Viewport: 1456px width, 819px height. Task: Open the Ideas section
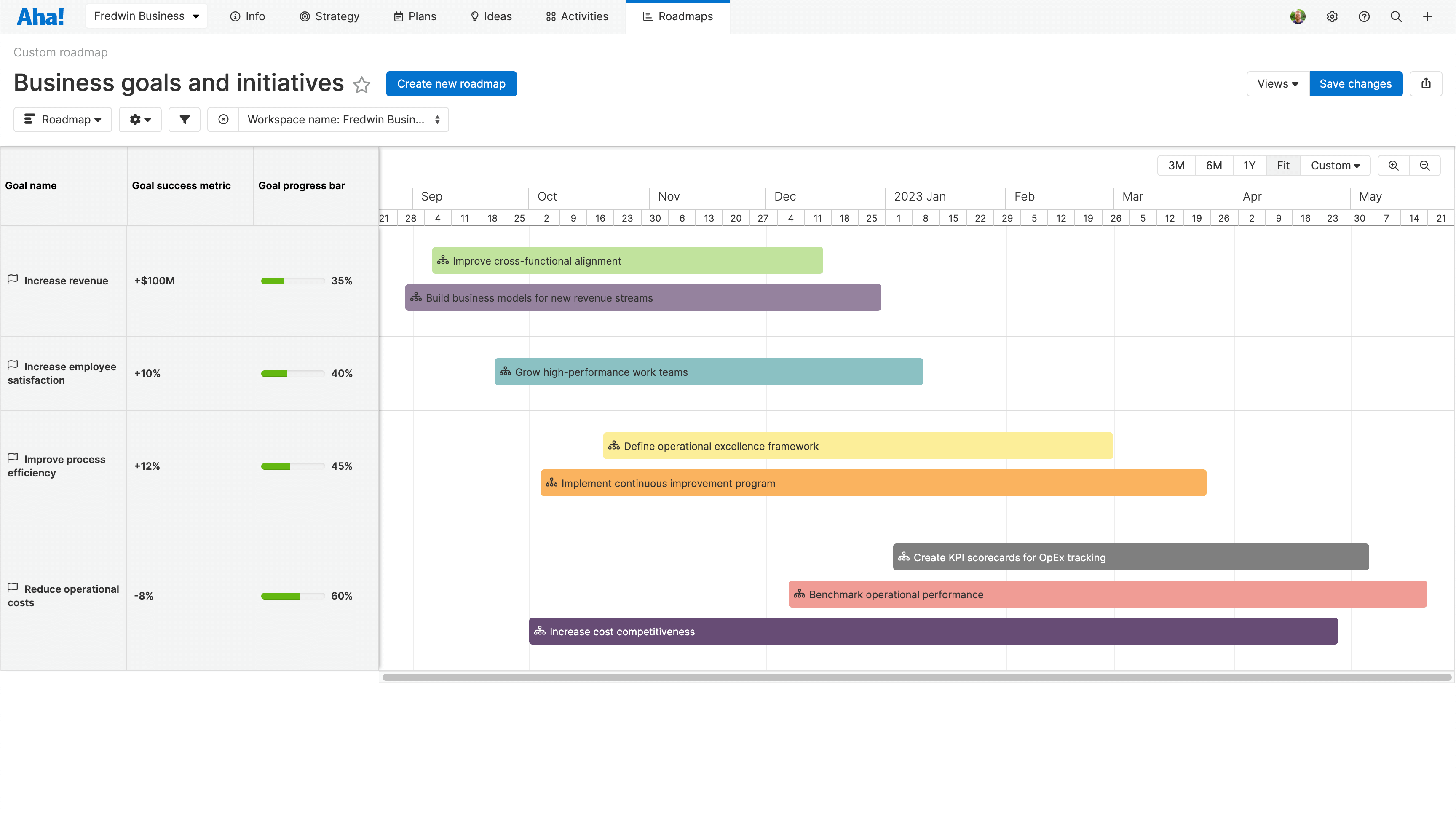coord(491,16)
